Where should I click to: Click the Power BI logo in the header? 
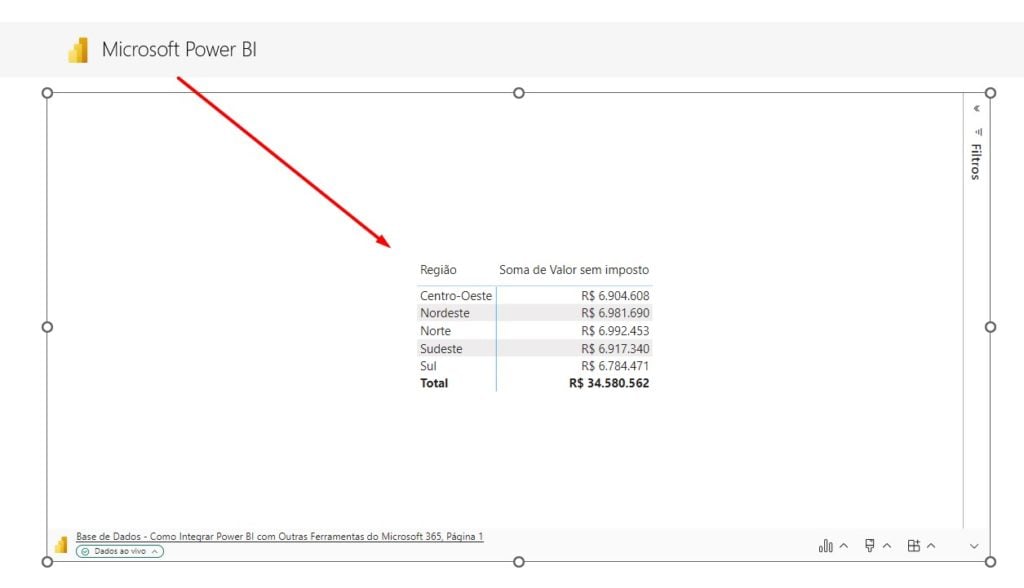[78, 48]
